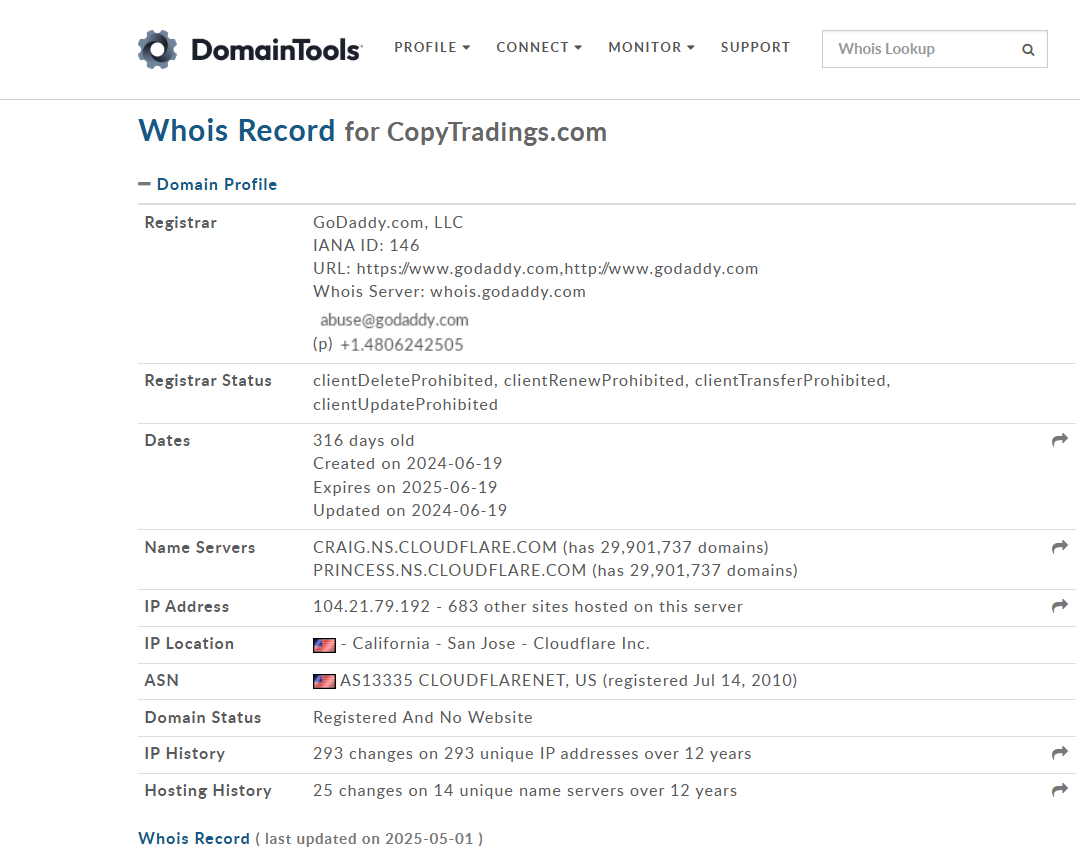This screenshot has width=1080, height=858.
Task: Click California - San Jose - Cloudflare Inc.
Action: pos(501,643)
